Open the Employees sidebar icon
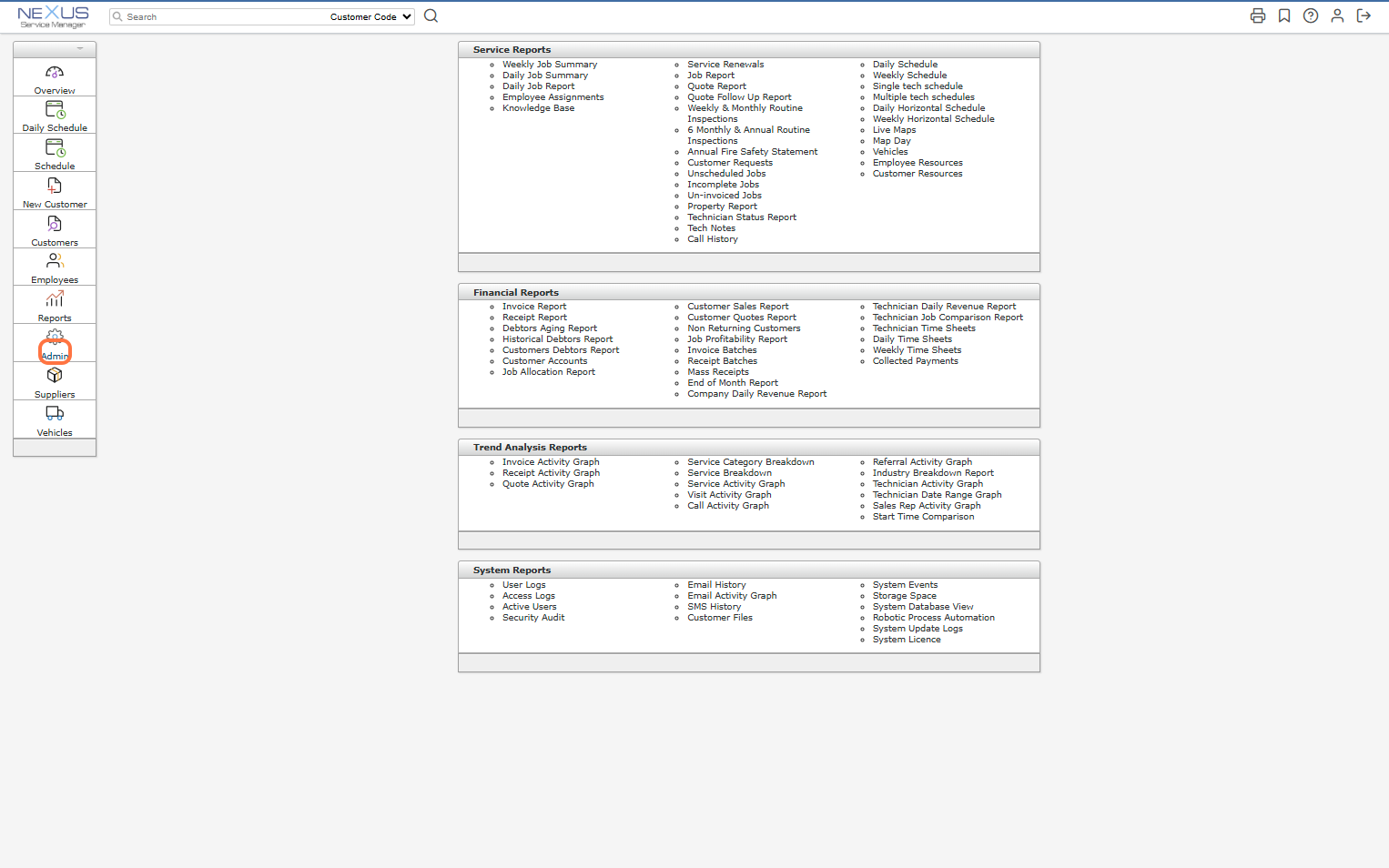 pos(55,262)
